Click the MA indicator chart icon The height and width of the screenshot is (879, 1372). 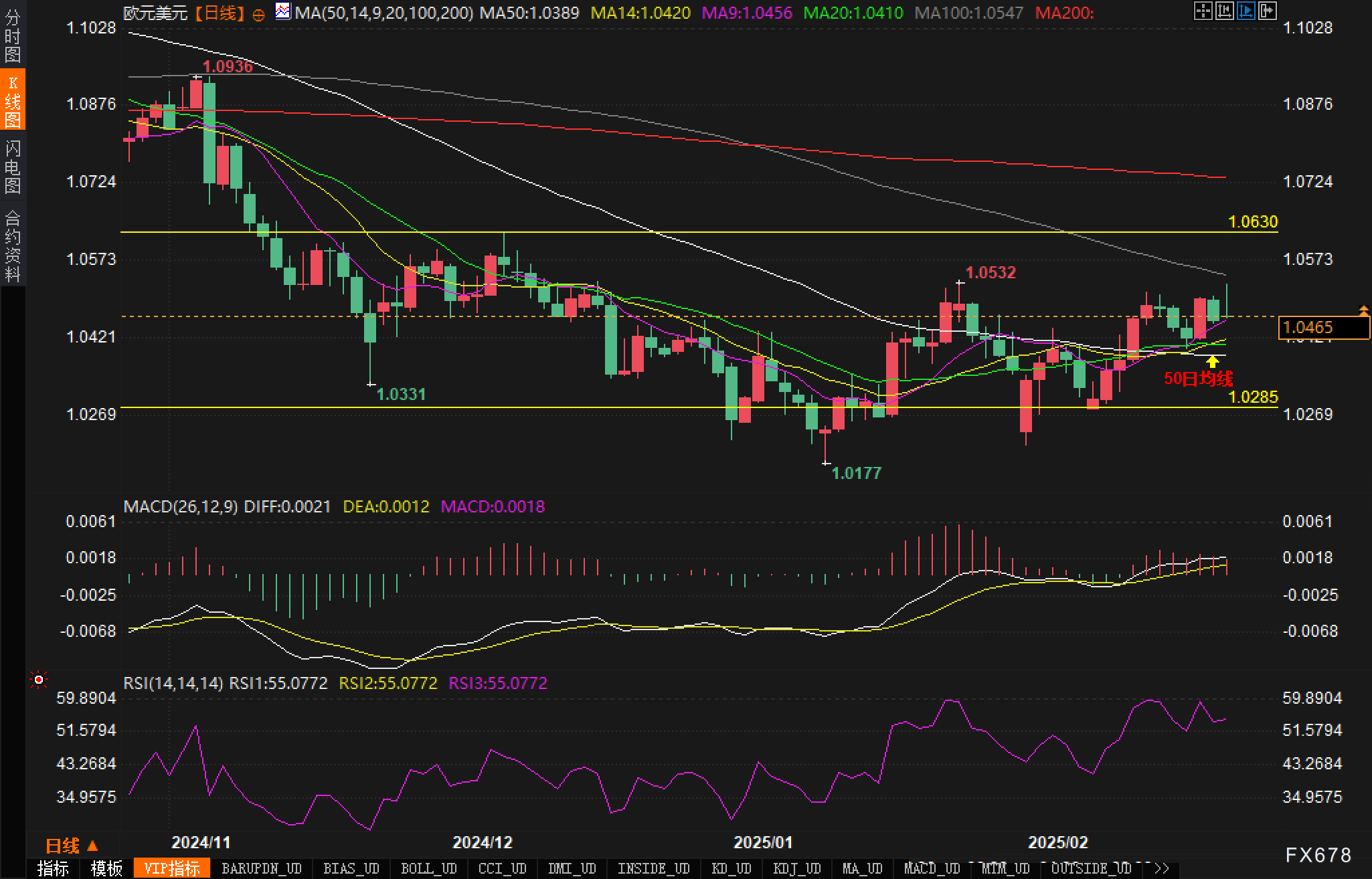[x=283, y=11]
